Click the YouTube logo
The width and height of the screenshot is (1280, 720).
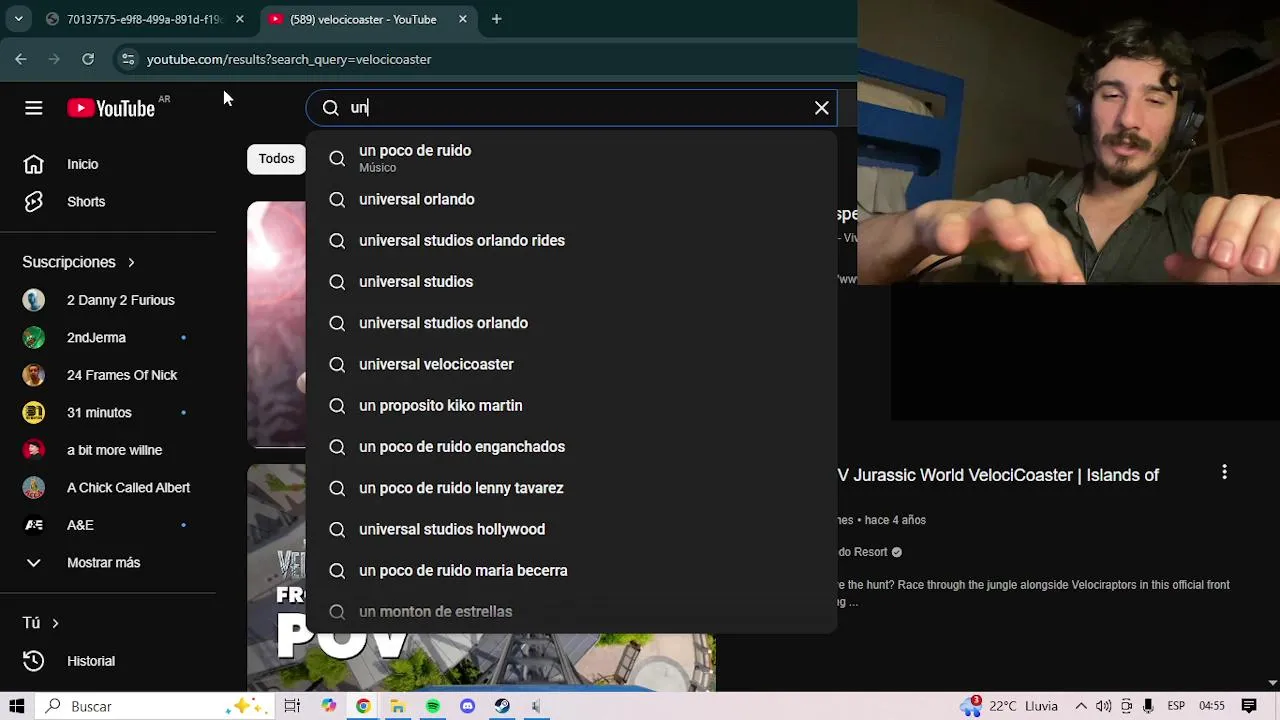click(x=111, y=108)
